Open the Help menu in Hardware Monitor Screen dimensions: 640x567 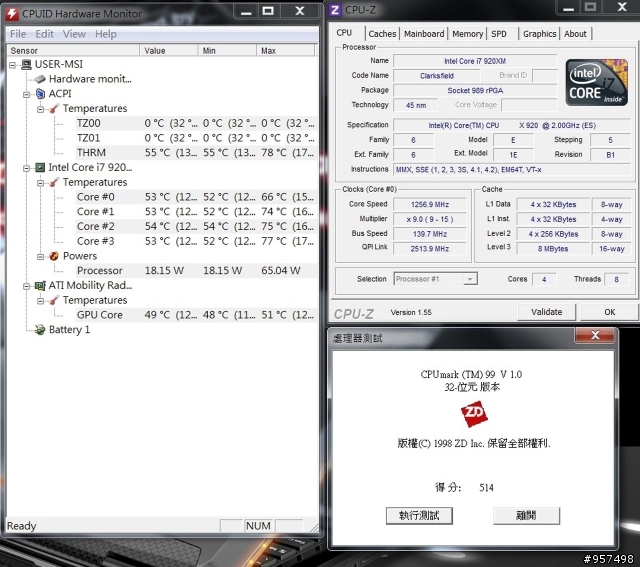106,34
